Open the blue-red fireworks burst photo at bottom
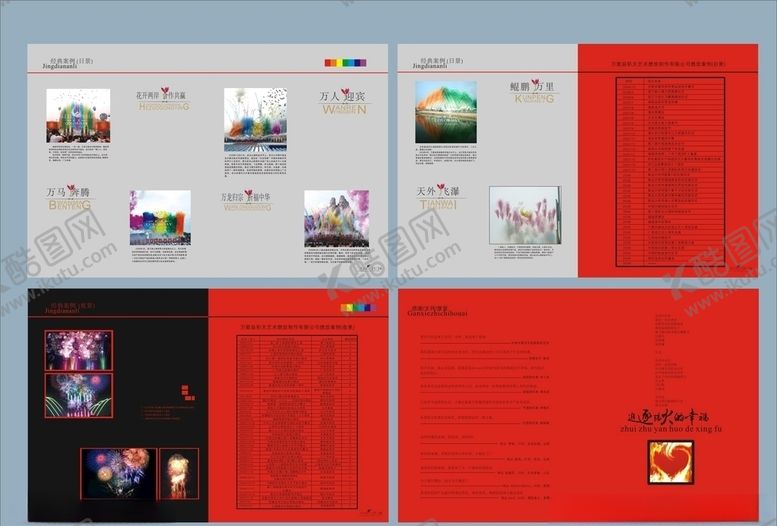 pos(118,473)
